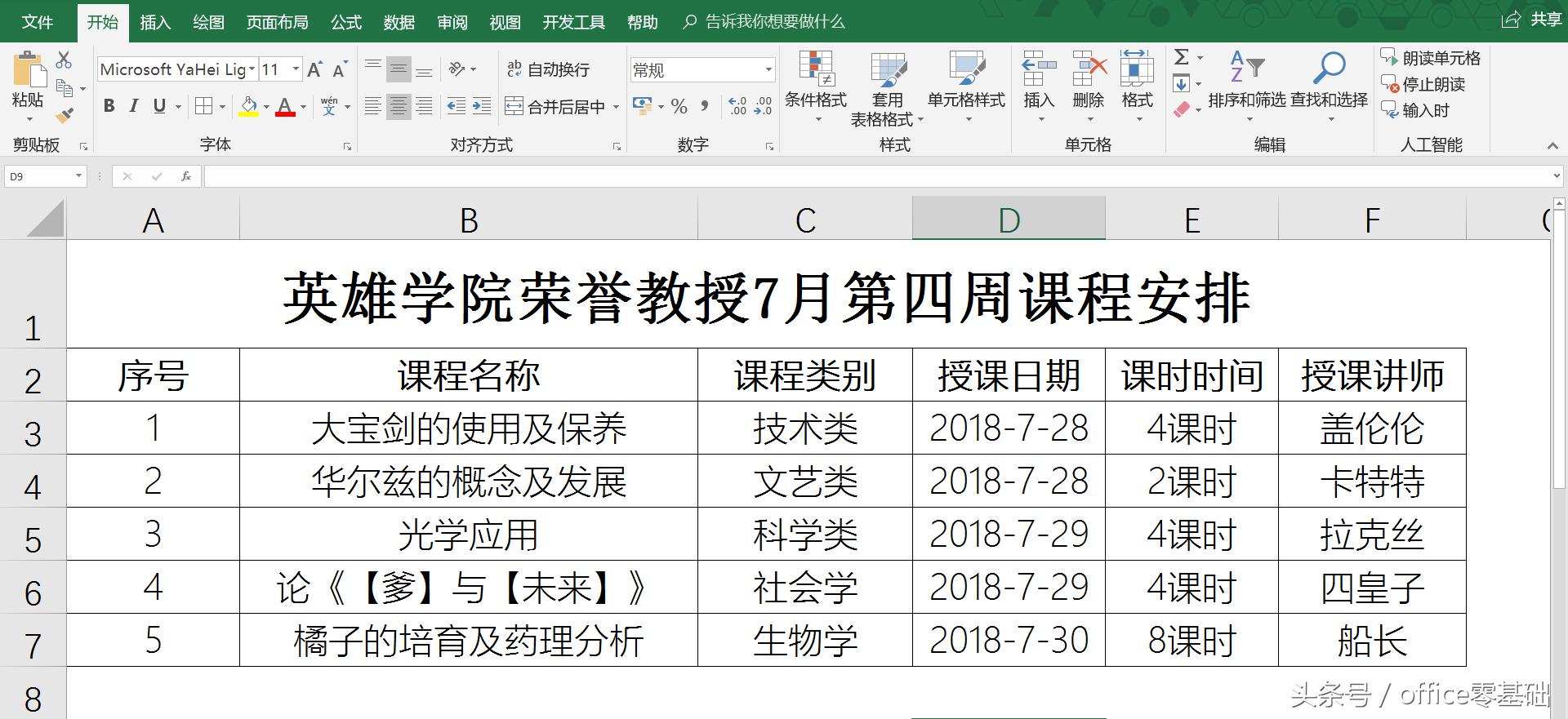Apply cell borders icon
The height and width of the screenshot is (719, 1568).
204,106
